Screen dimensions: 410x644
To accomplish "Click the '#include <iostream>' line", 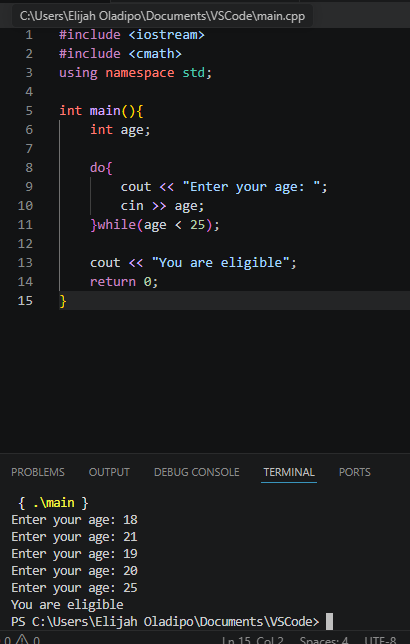I will point(132,35).
